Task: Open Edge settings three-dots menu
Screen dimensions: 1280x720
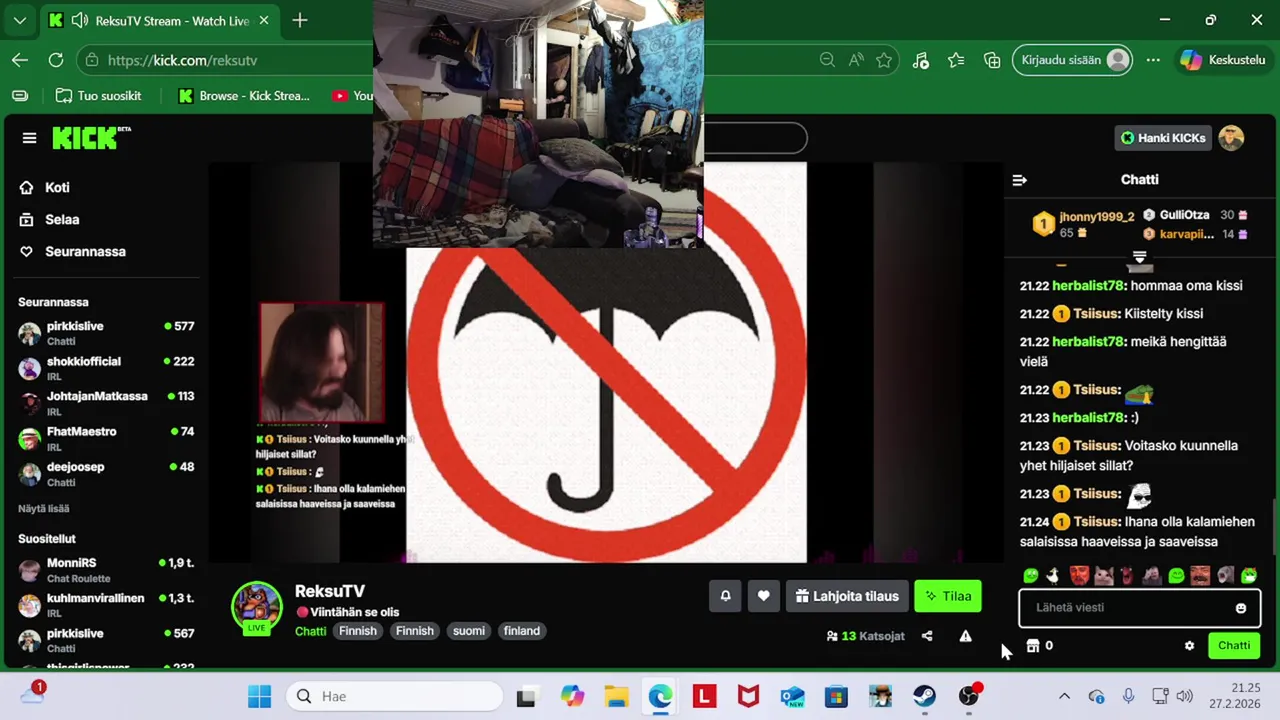Action: click(1153, 60)
